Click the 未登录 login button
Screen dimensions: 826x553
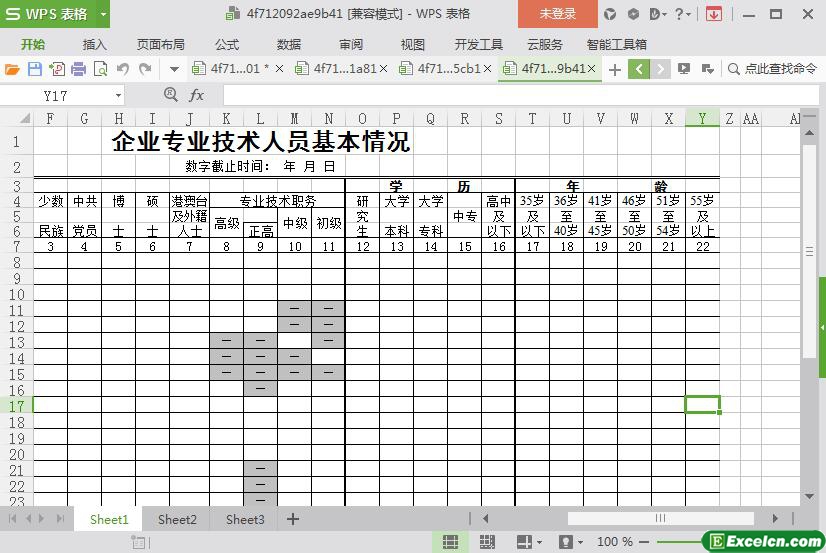click(x=558, y=14)
